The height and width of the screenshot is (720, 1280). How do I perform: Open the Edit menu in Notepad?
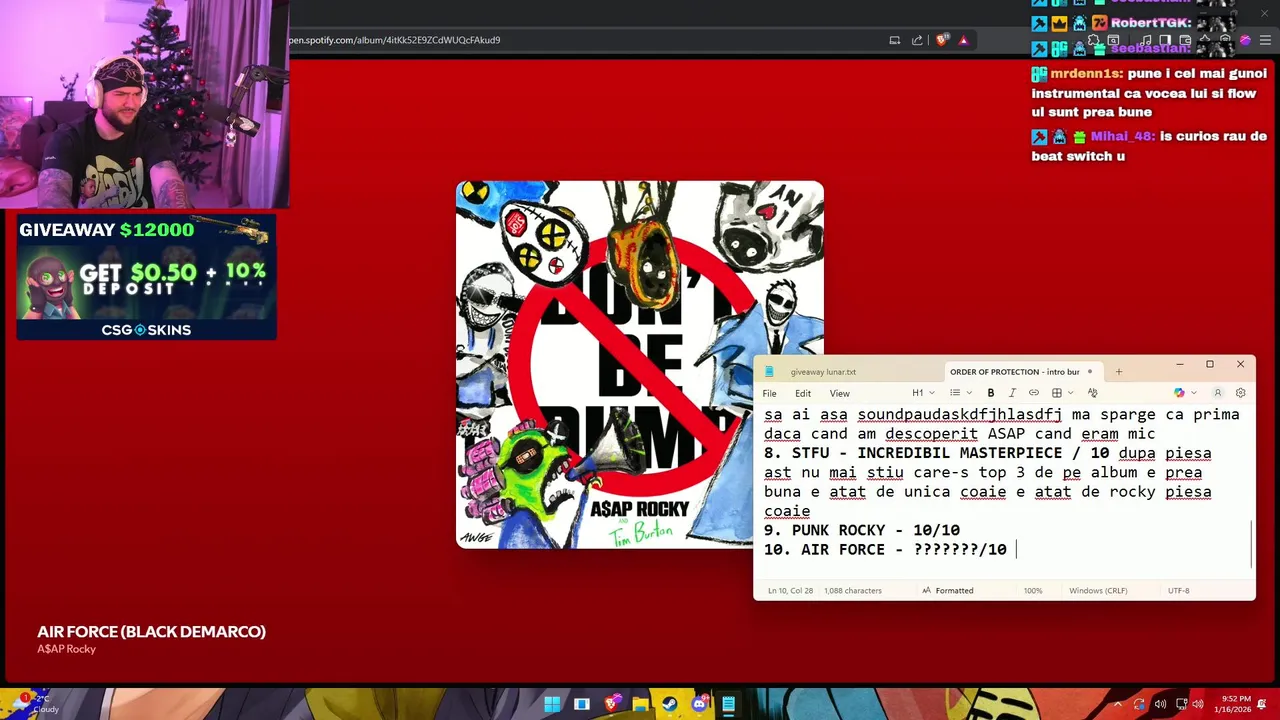click(803, 393)
